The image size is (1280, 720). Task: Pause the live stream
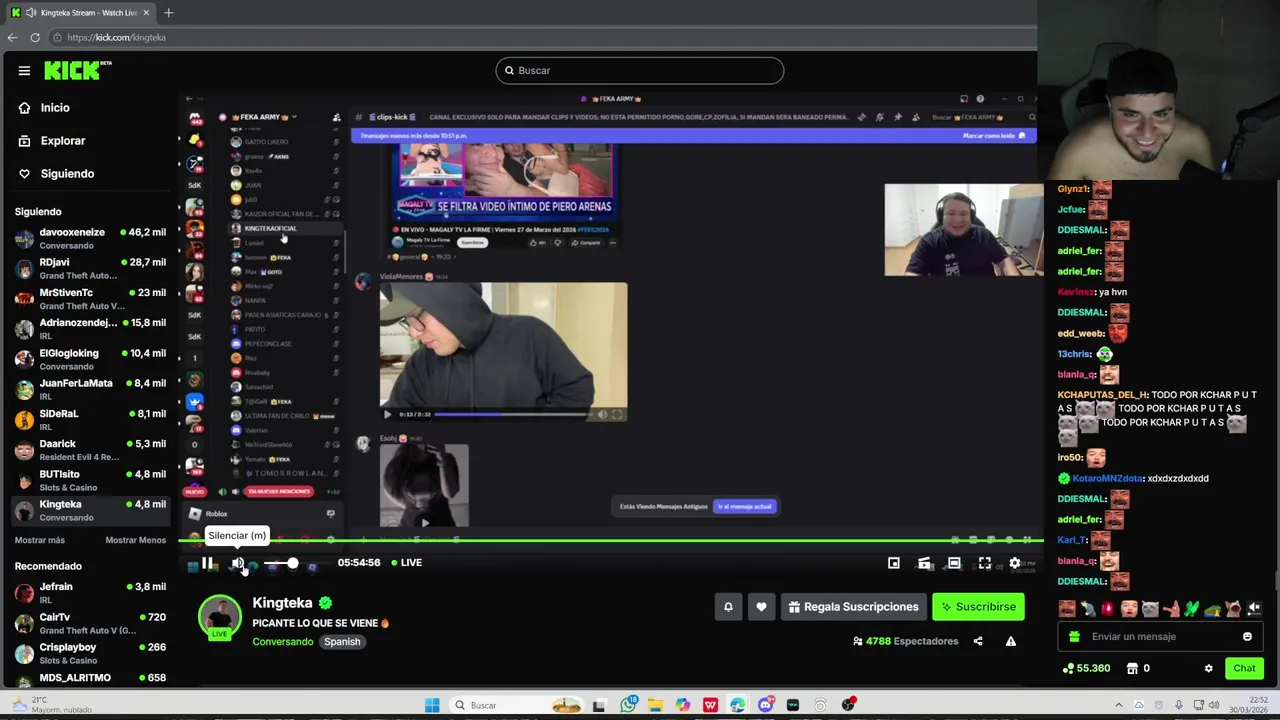[x=207, y=563]
